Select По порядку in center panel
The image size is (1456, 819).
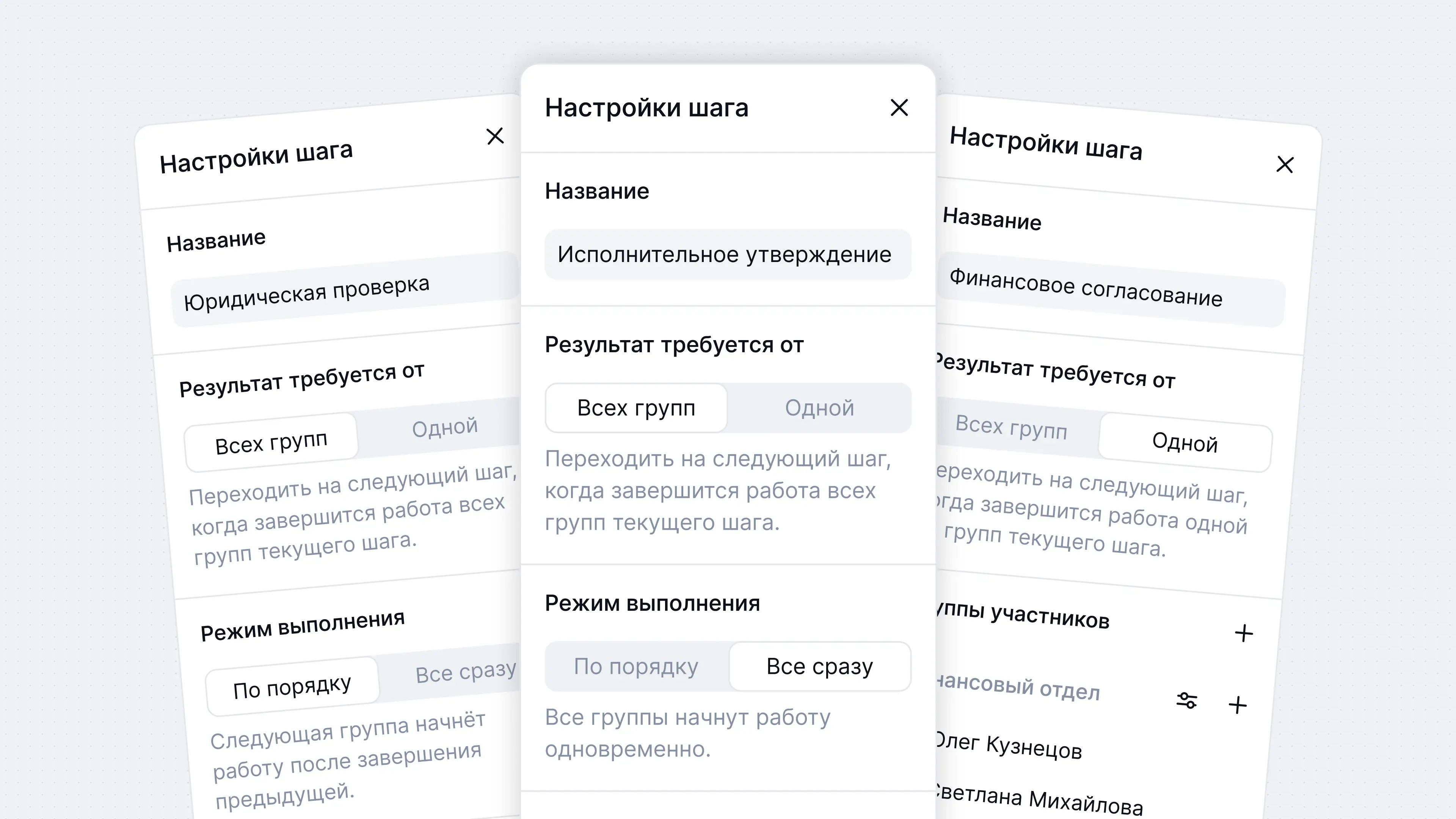(636, 667)
